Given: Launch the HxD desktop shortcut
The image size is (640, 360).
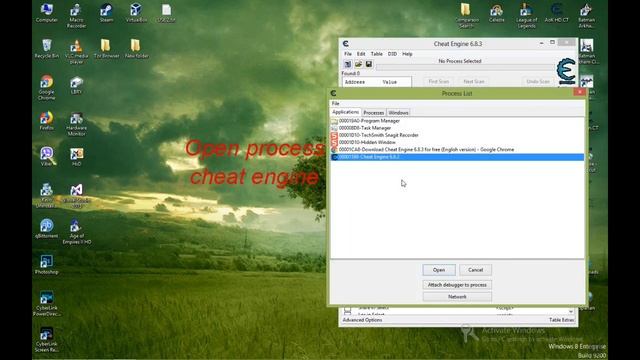Looking at the screenshot, I should (76, 156).
